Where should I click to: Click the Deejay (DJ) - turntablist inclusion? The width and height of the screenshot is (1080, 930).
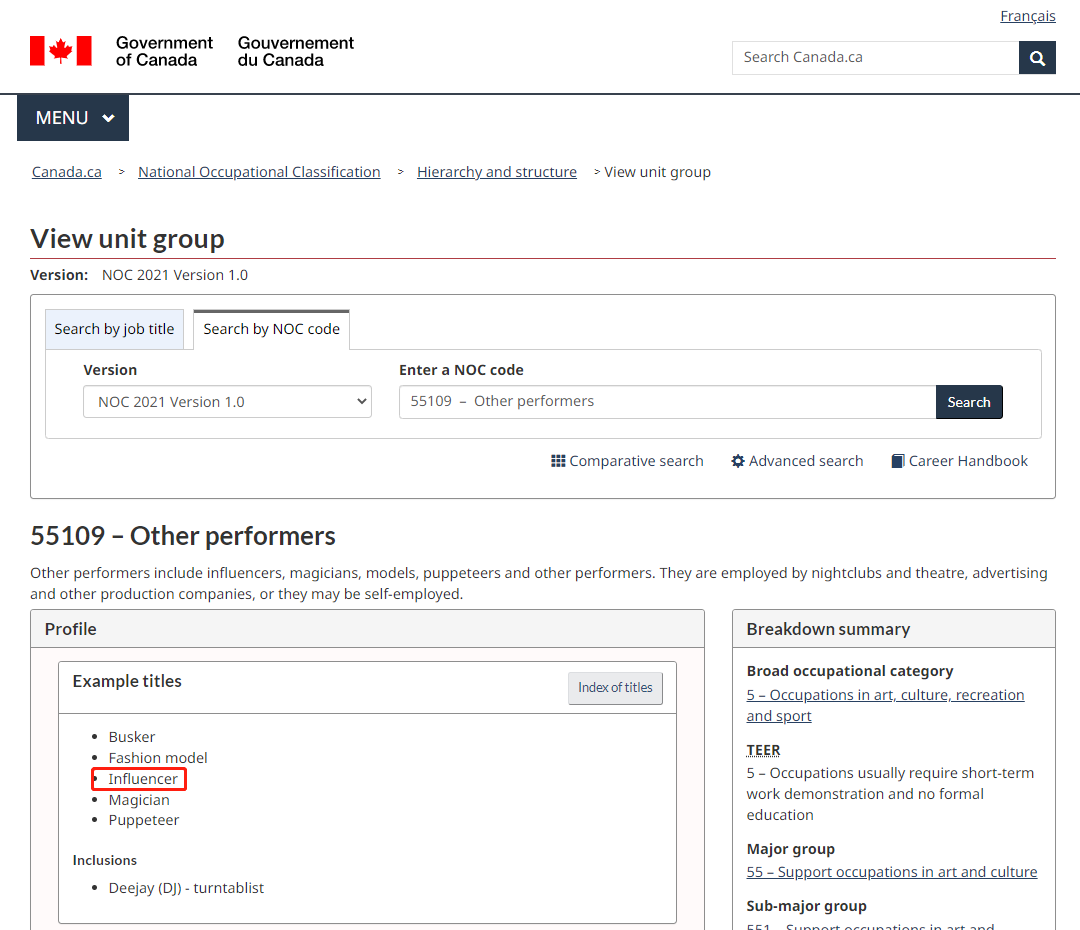tap(186, 888)
